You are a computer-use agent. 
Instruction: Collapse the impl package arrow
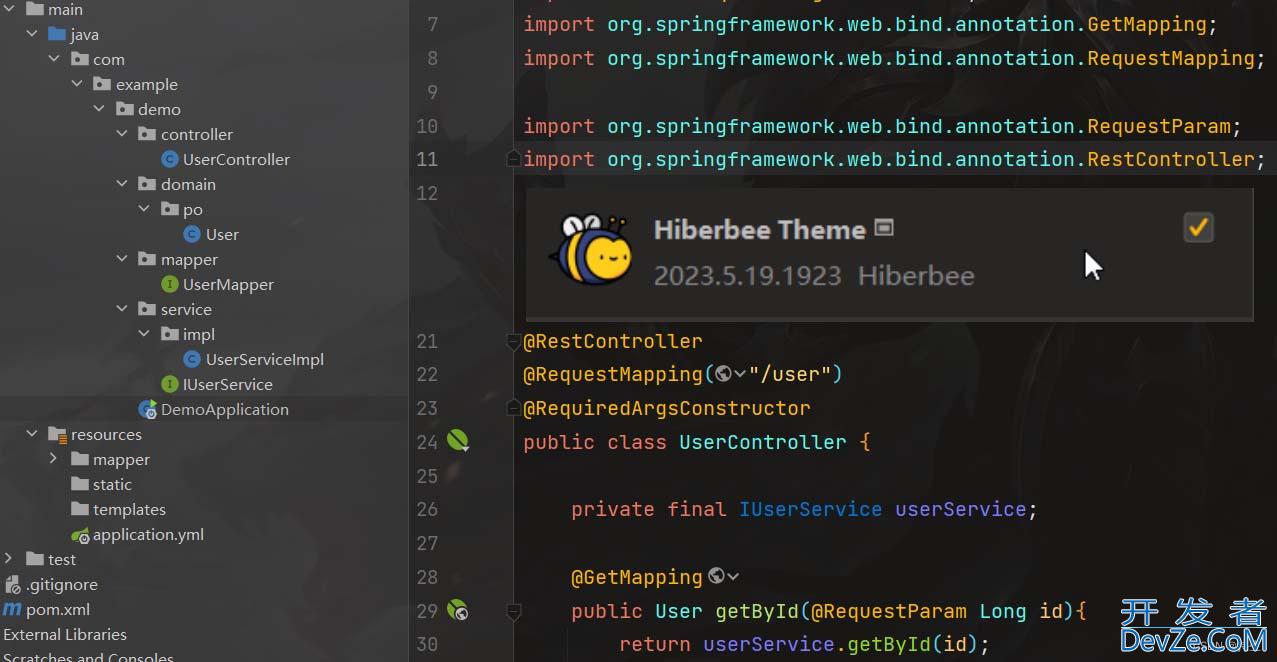pos(144,334)
